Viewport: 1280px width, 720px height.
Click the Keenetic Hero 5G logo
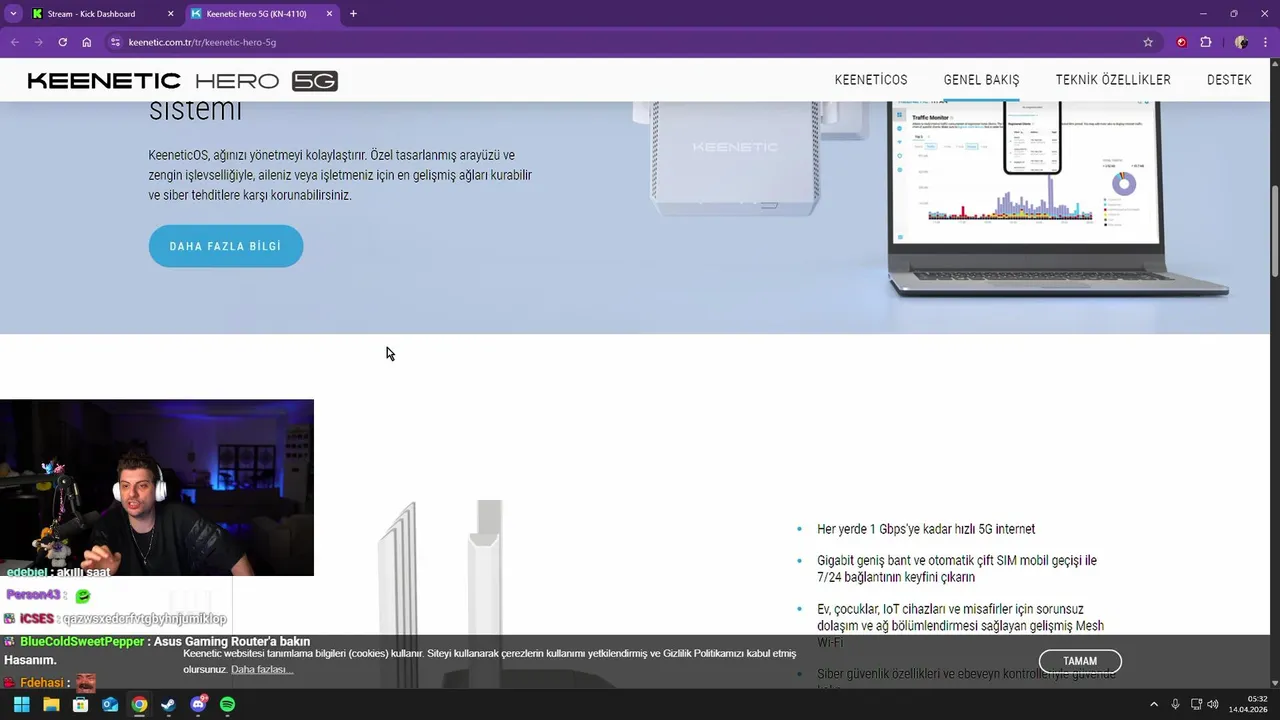coord(183,81)
